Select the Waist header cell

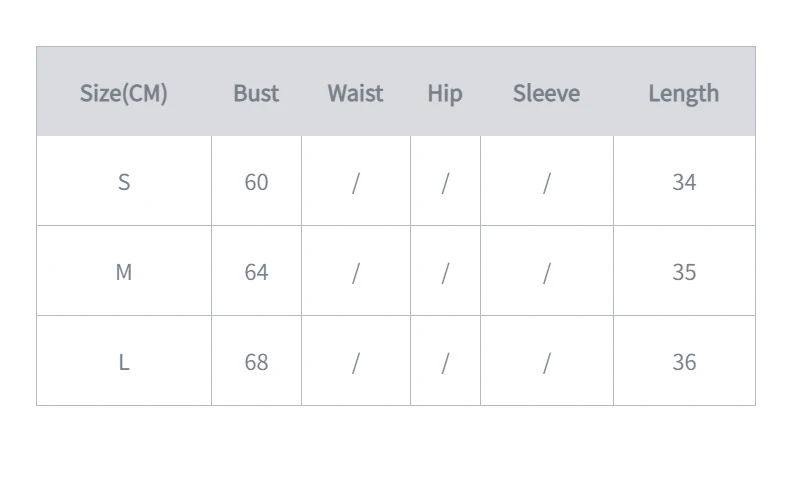[x=356, y=93]
